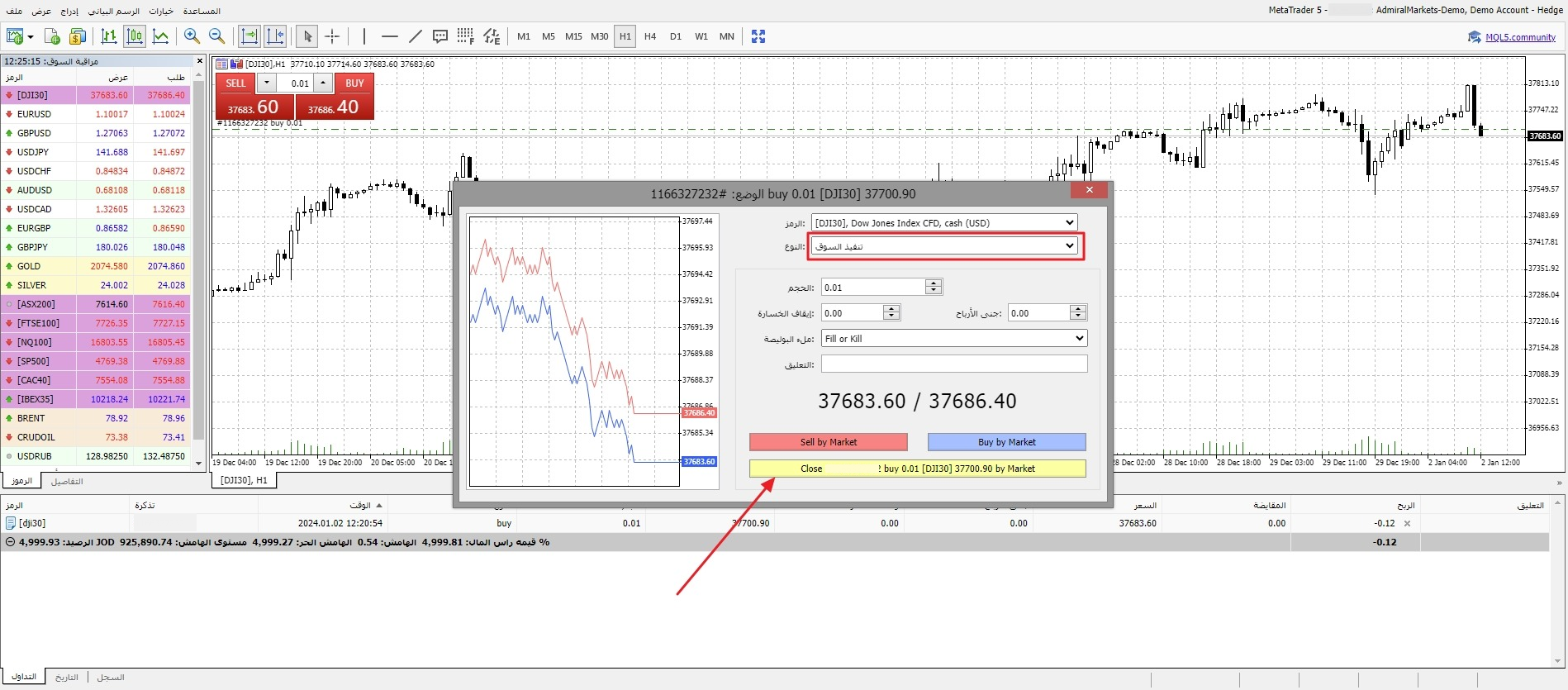Open the الرسم البياني (Charts) menu

click(114, 11)
